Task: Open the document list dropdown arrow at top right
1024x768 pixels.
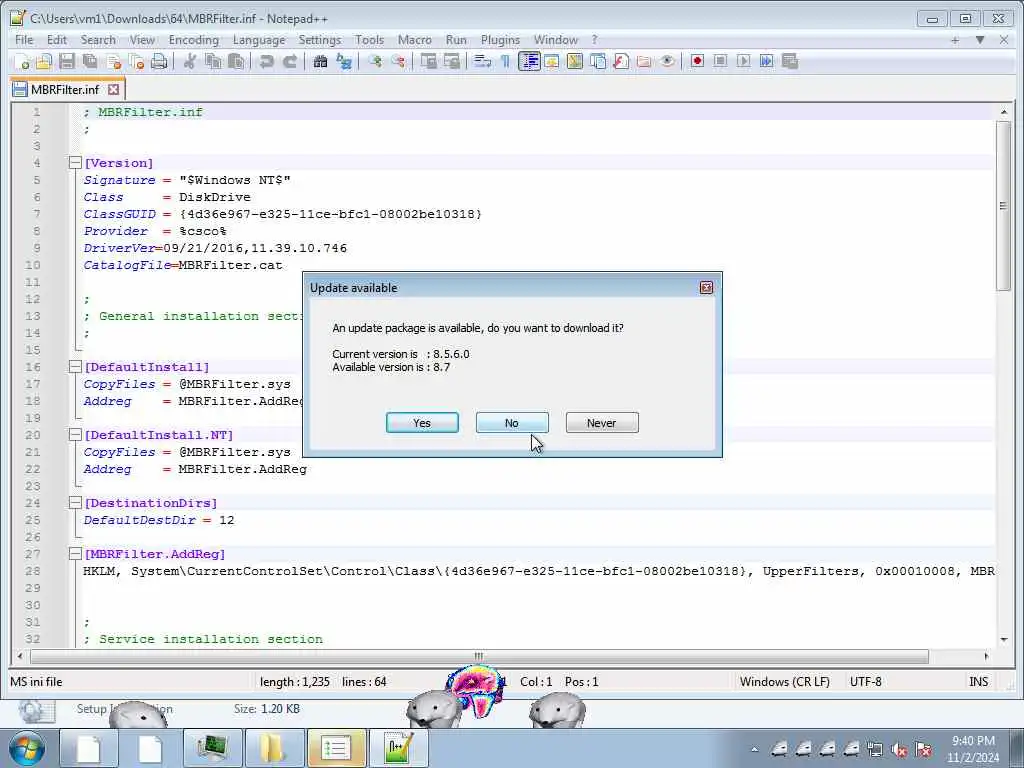Action: click(x=980, y=40)
